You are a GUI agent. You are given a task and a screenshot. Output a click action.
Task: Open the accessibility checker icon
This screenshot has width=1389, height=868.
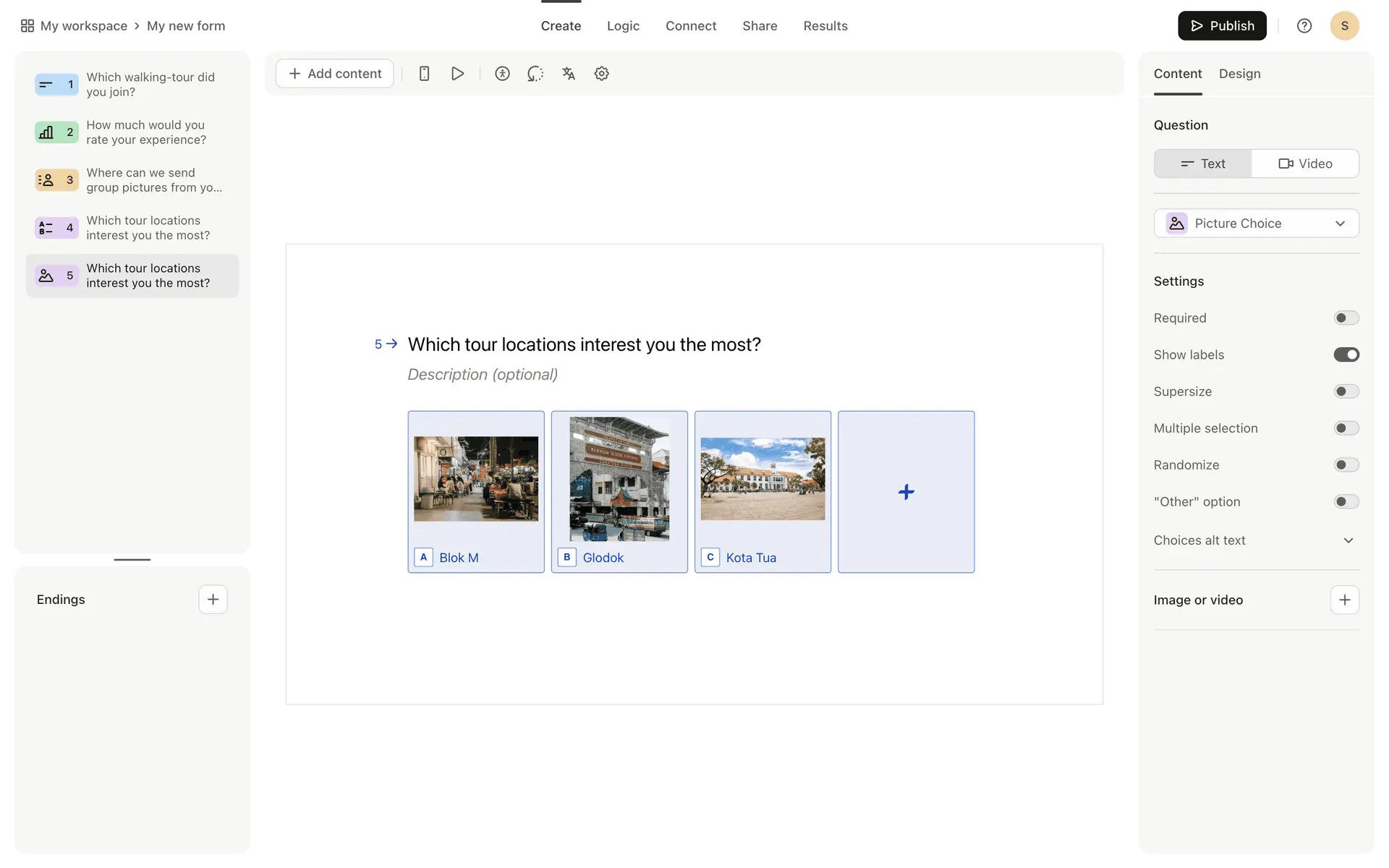click(502, 74)
